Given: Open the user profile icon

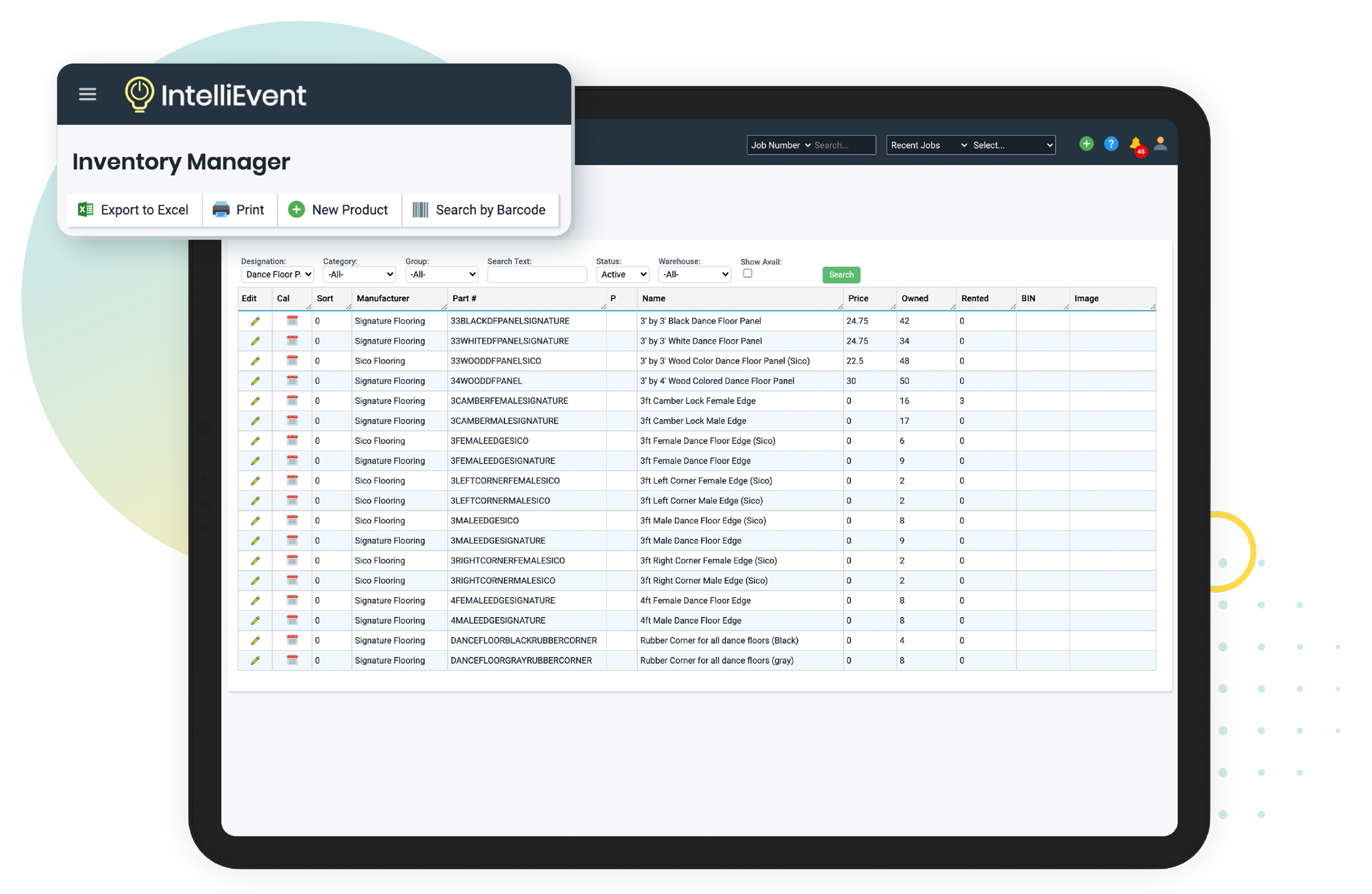Looking at the screenshot, I should [1161, 144].
